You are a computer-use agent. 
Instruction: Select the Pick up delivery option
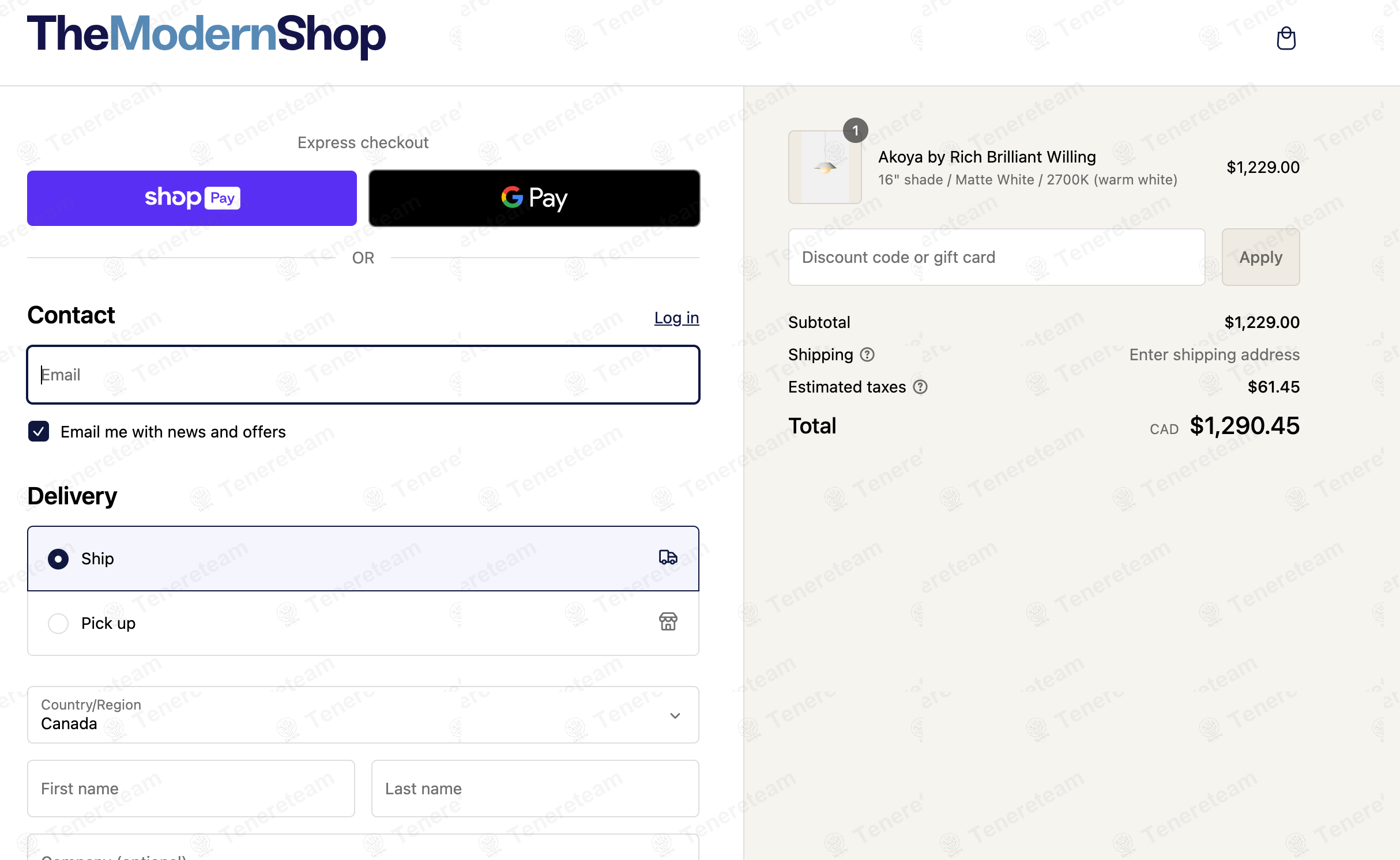tap(58, 623)
